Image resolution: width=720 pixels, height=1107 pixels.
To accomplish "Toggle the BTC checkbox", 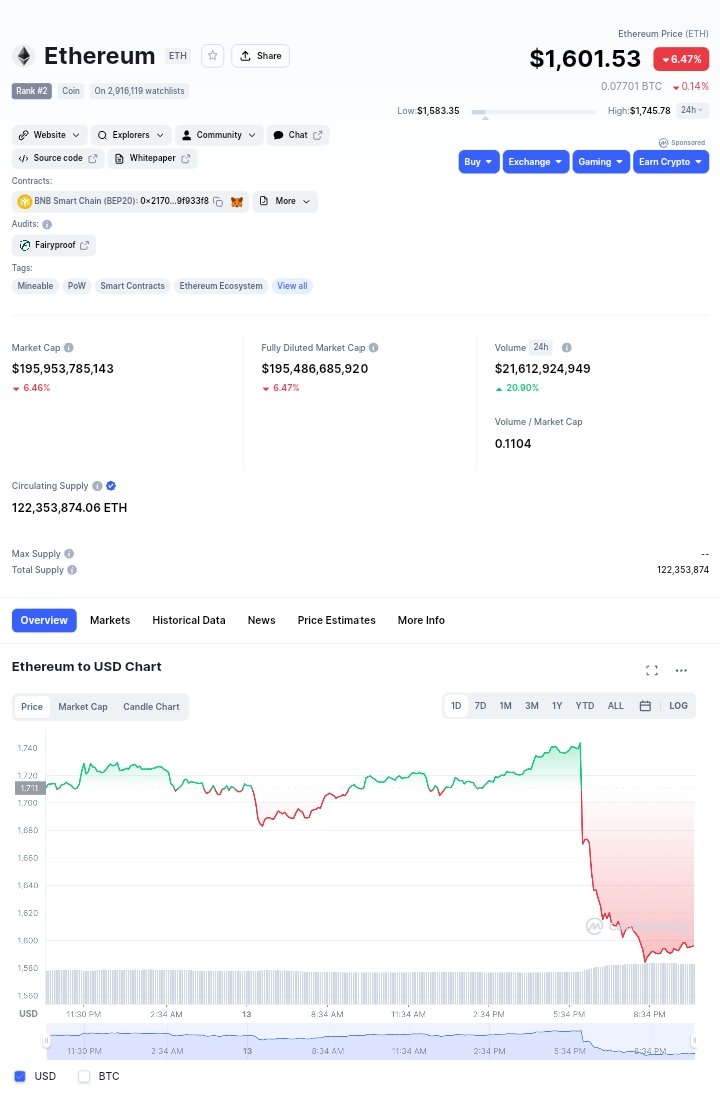I will (x=84, y=1077).
